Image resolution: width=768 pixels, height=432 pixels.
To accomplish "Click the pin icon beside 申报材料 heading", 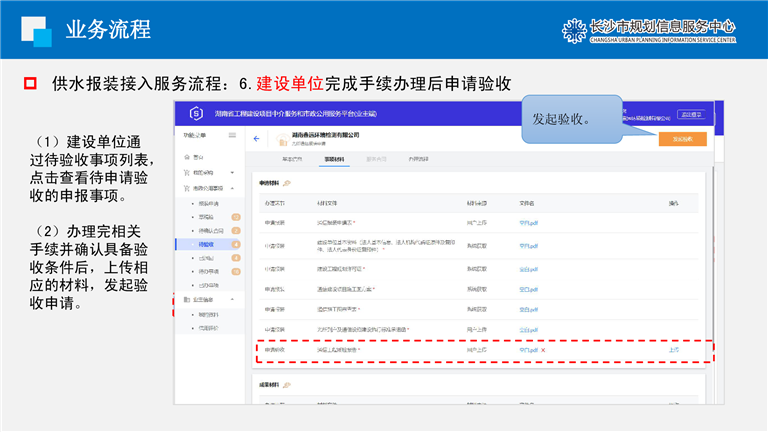I will [x=288, y=183].
